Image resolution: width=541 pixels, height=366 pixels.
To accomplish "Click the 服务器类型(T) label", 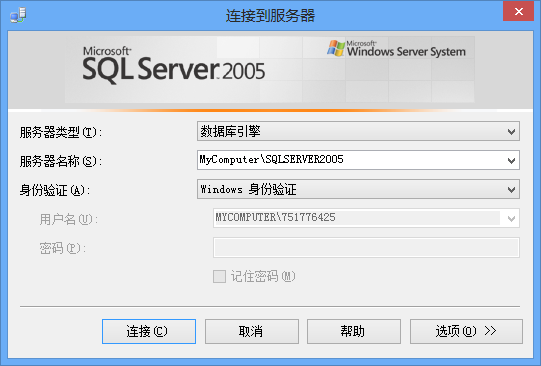I will pyautogui.click(x=61, y=132).
